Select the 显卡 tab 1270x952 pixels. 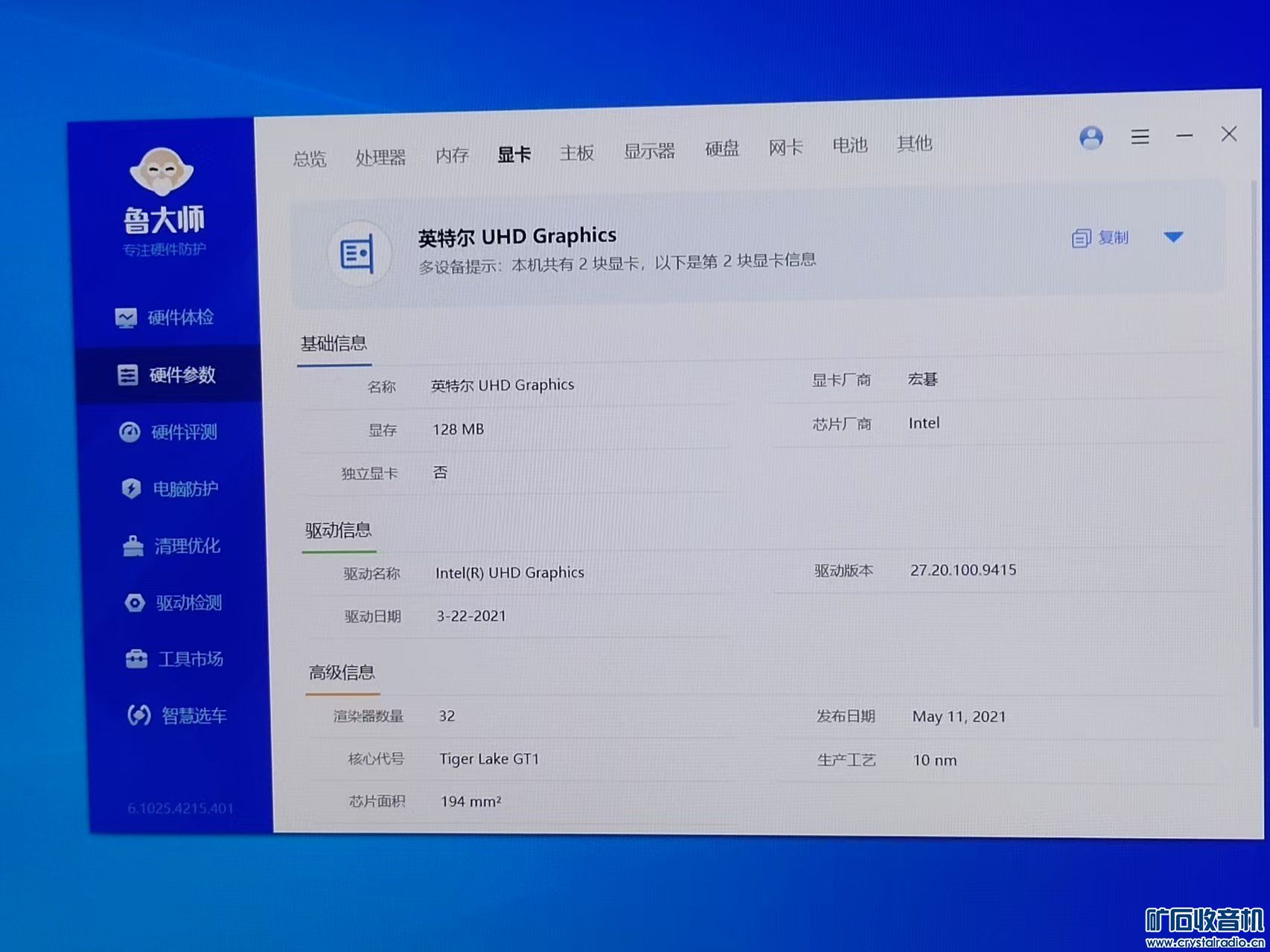pyautogui.click(x=514, y=154)
